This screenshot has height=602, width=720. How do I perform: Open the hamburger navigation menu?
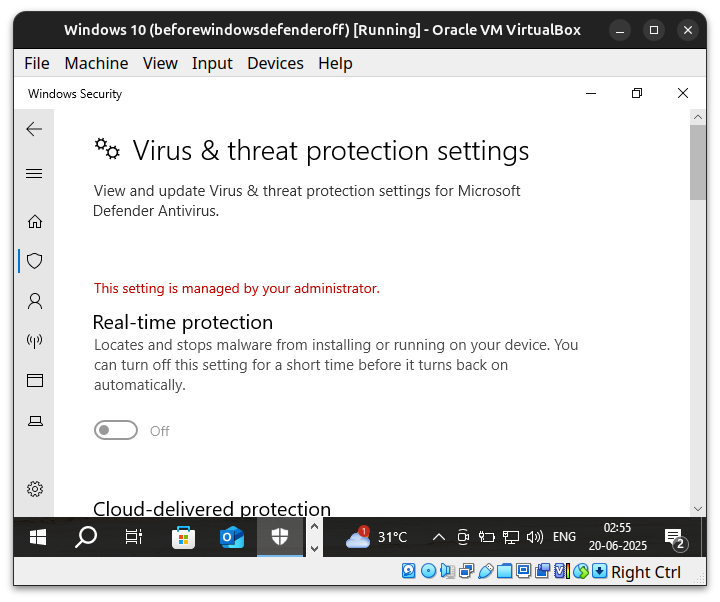(x=34, y=174)
